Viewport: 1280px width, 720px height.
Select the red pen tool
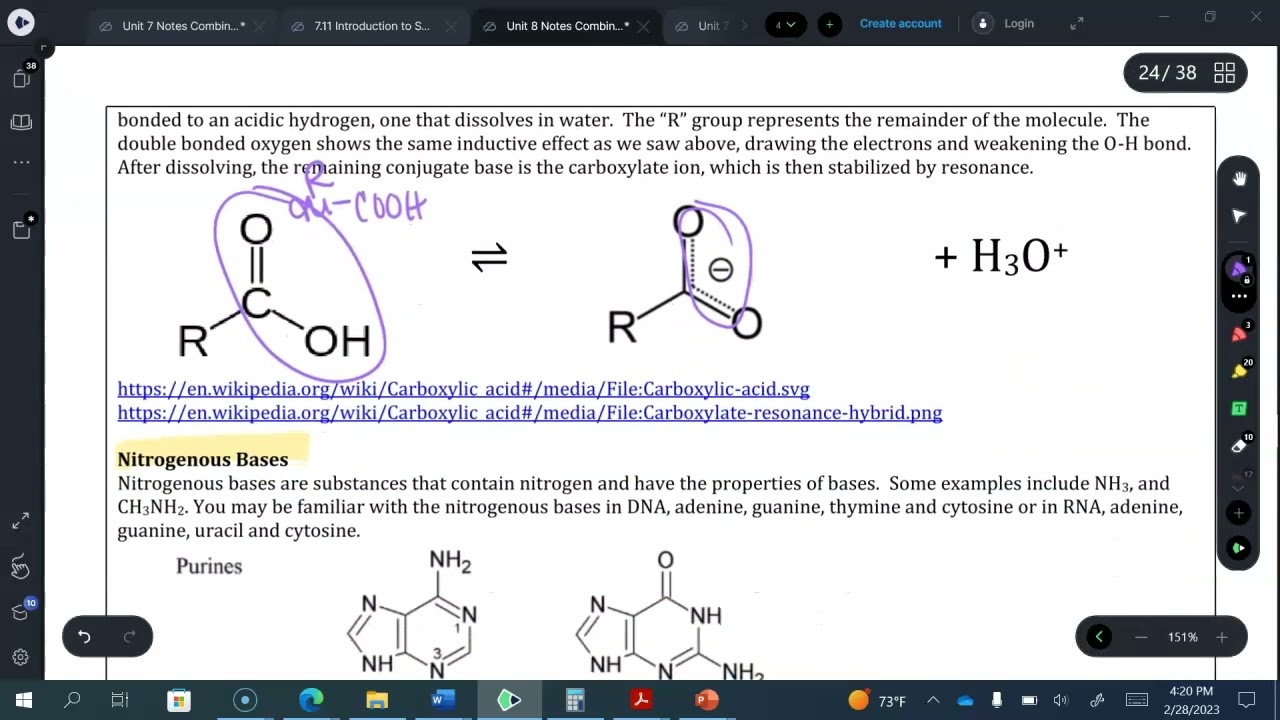coord(1239,333)
